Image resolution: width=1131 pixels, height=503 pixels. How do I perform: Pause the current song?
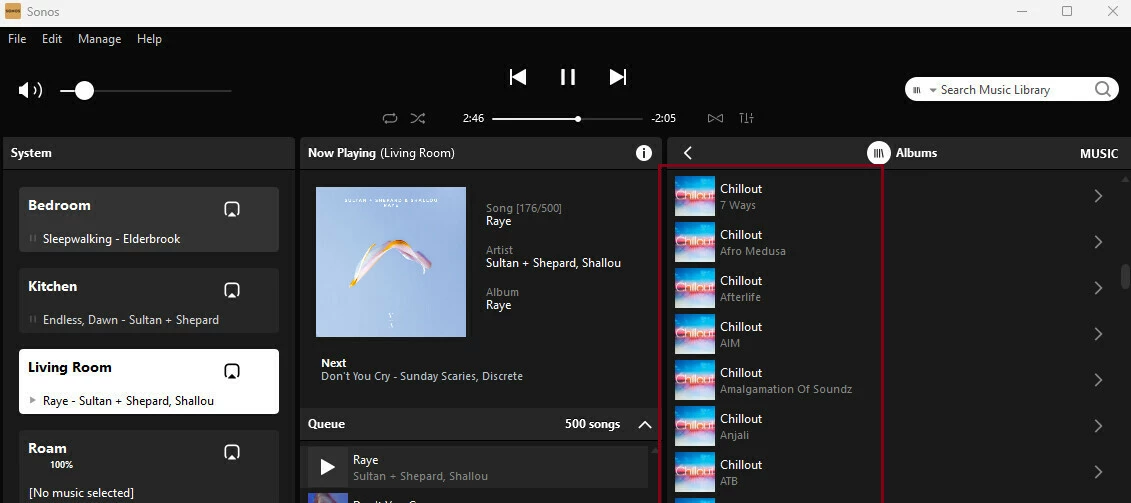tap(568, 77)
